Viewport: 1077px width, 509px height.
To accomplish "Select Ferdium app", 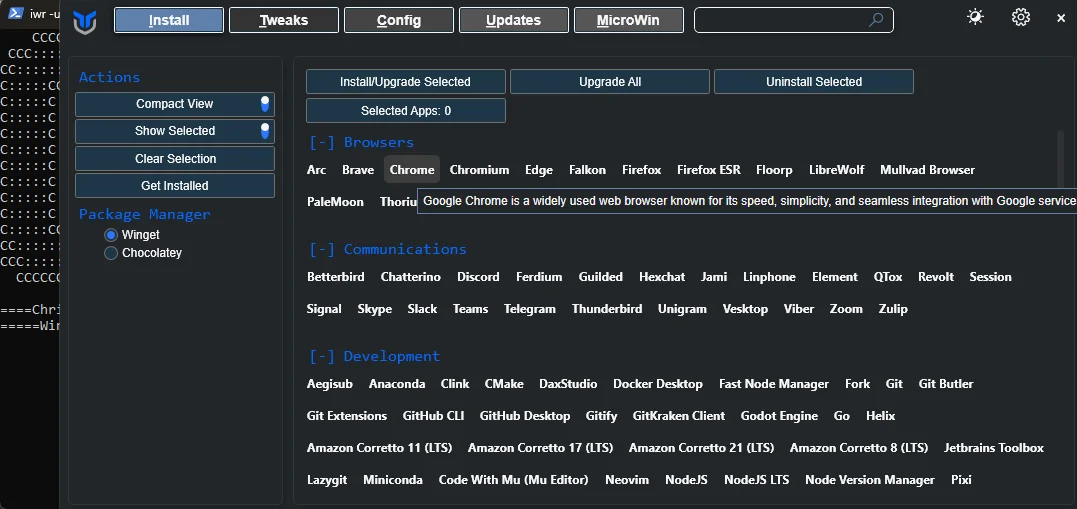I will click(x=539, y=277).
